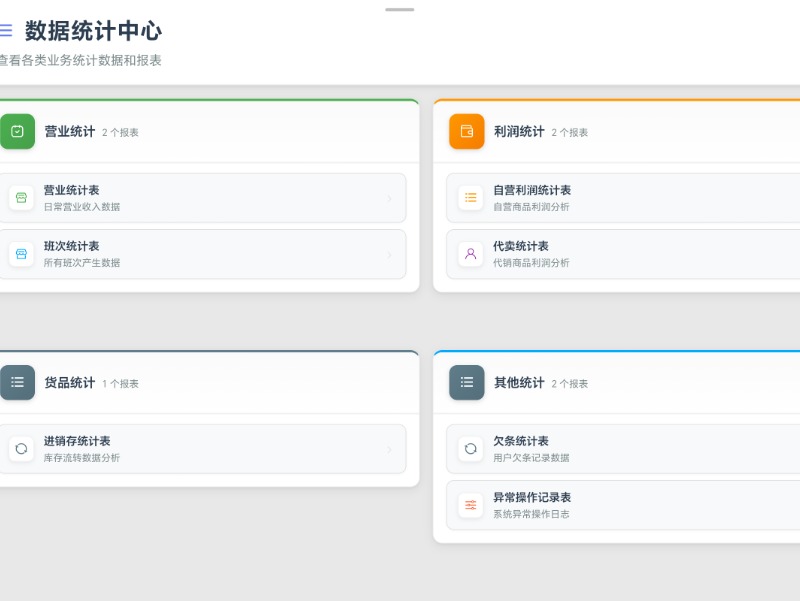Viewport: 800px width, 601px height.
Task: Click the refresh icon beside 进销存统计表
Action: [20, 448]
